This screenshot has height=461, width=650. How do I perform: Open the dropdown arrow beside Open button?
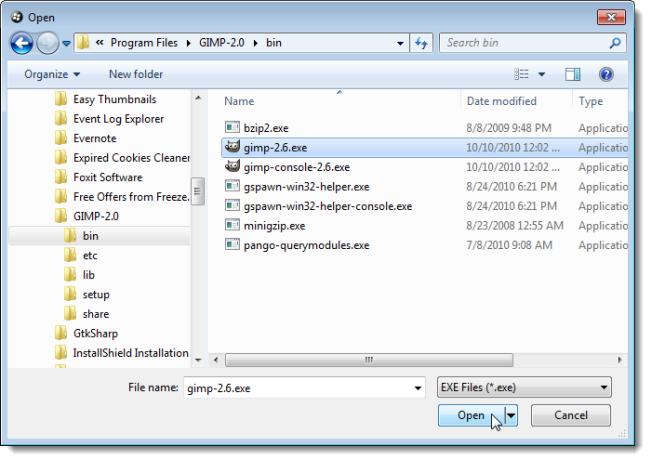pos(511,415)
